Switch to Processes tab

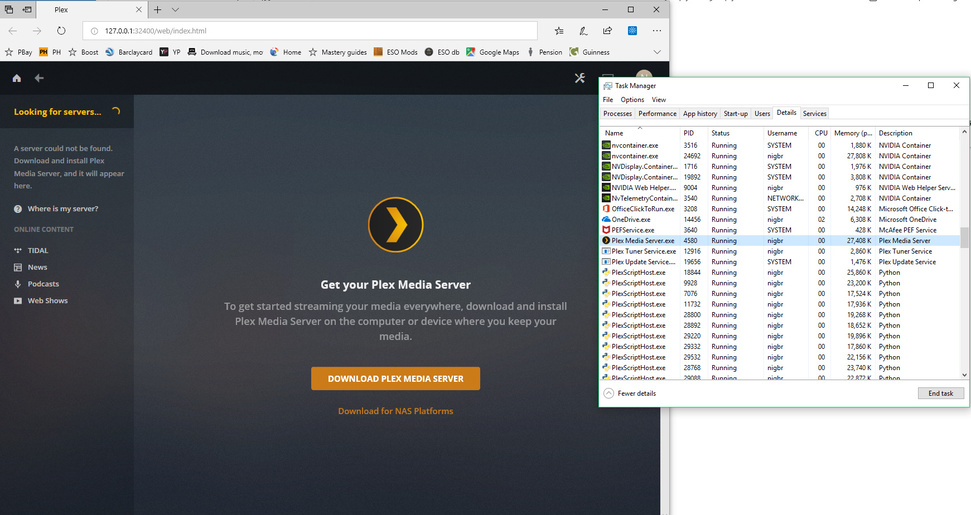coord(617,113)
